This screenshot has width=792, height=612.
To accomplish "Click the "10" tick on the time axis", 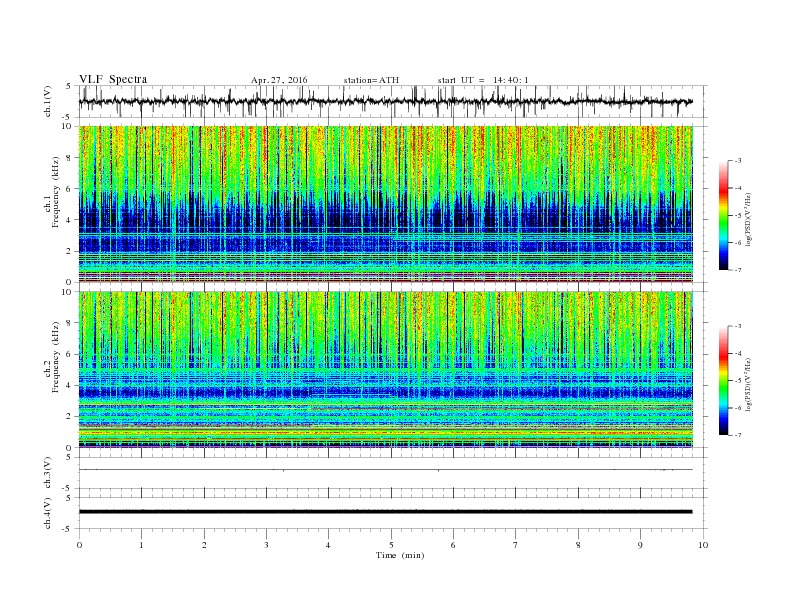I will point(703,545).
